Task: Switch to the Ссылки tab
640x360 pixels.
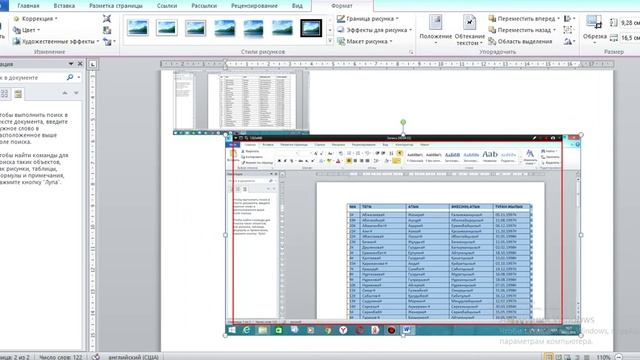Action: (x=167, y=6)
